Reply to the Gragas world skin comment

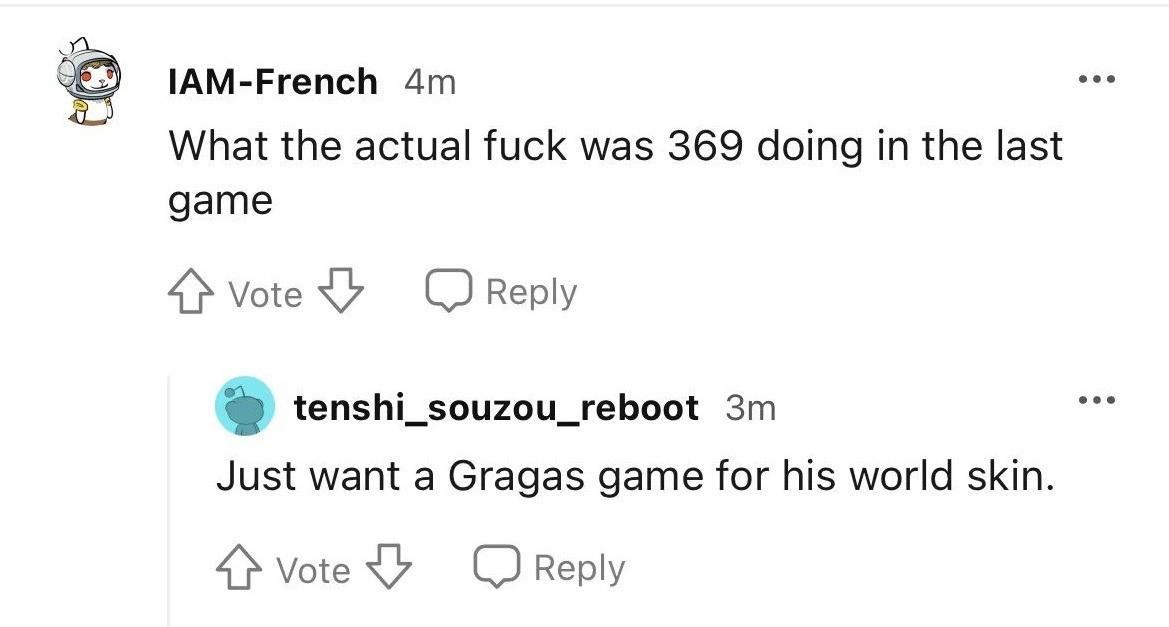click(549, 567)
